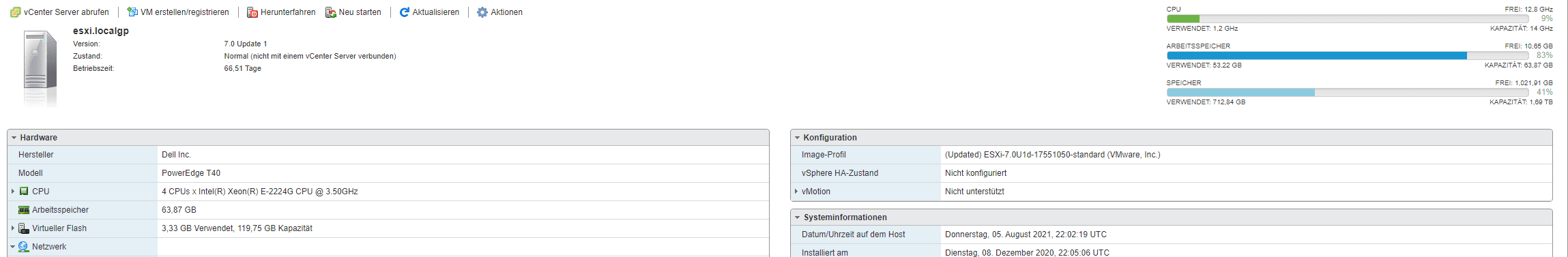This screenshot has height=257, width=1568.
Task: Click the host date 05. August 2021
Action: pos(1026,235)
